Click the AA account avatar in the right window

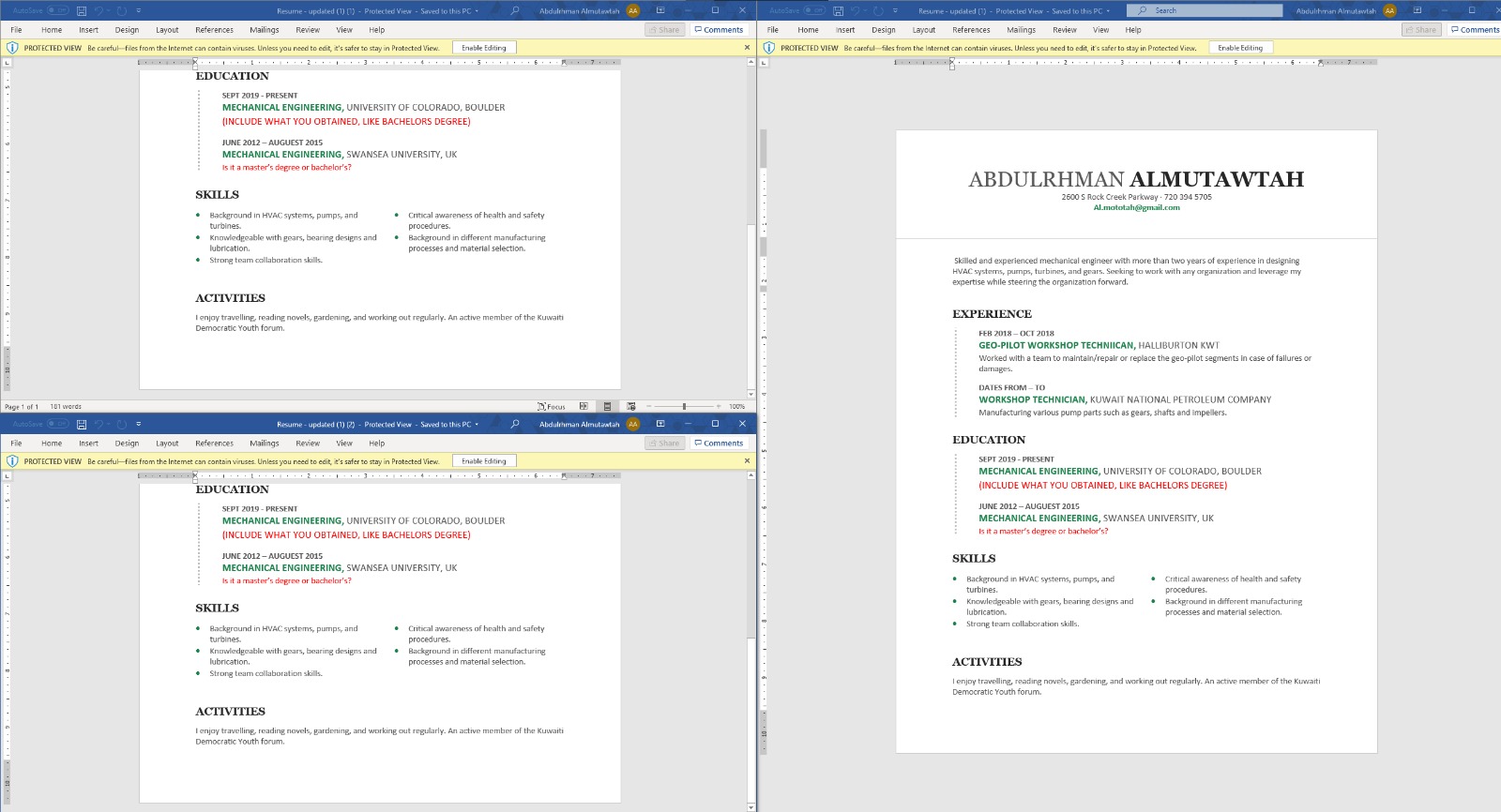(x=1389, y=10)
